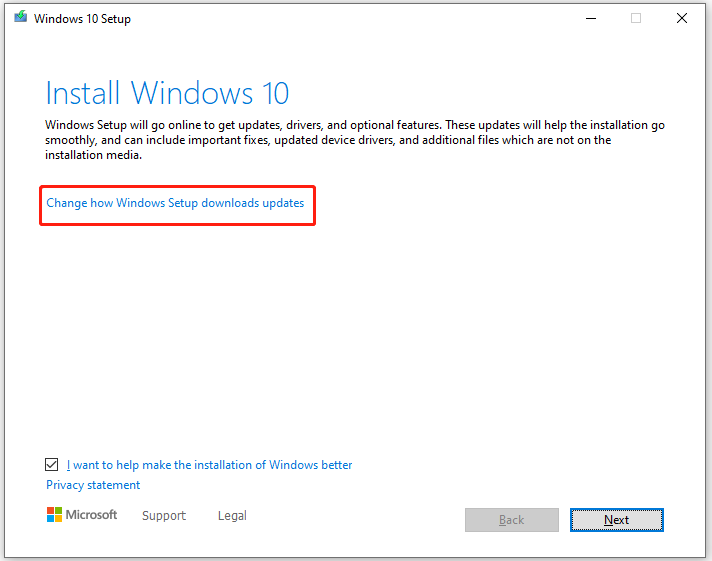Viewport: 712px width, 561px height.
Task: Click the Microsoft logo
Action: tap(82, 515)
